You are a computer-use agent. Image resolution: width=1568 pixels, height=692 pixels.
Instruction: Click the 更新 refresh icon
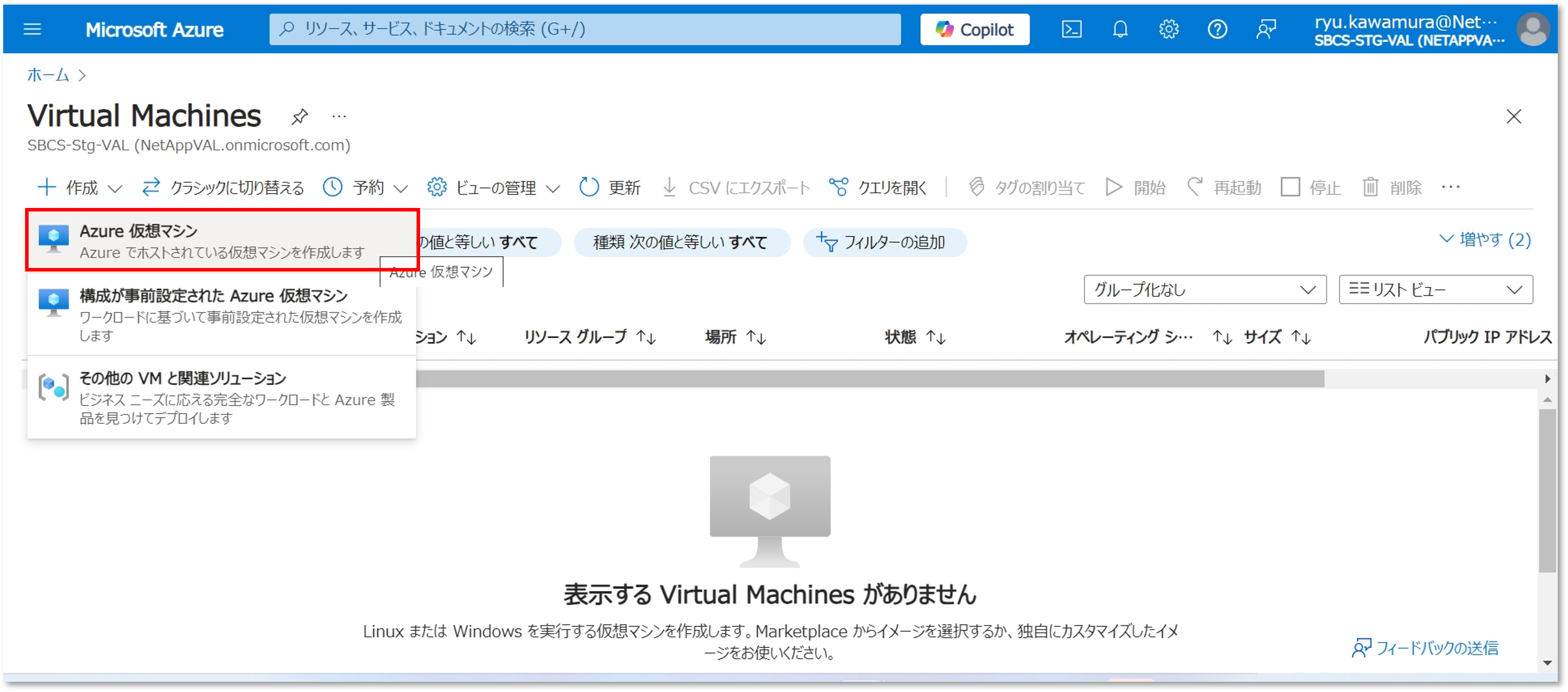pos(589,187)
